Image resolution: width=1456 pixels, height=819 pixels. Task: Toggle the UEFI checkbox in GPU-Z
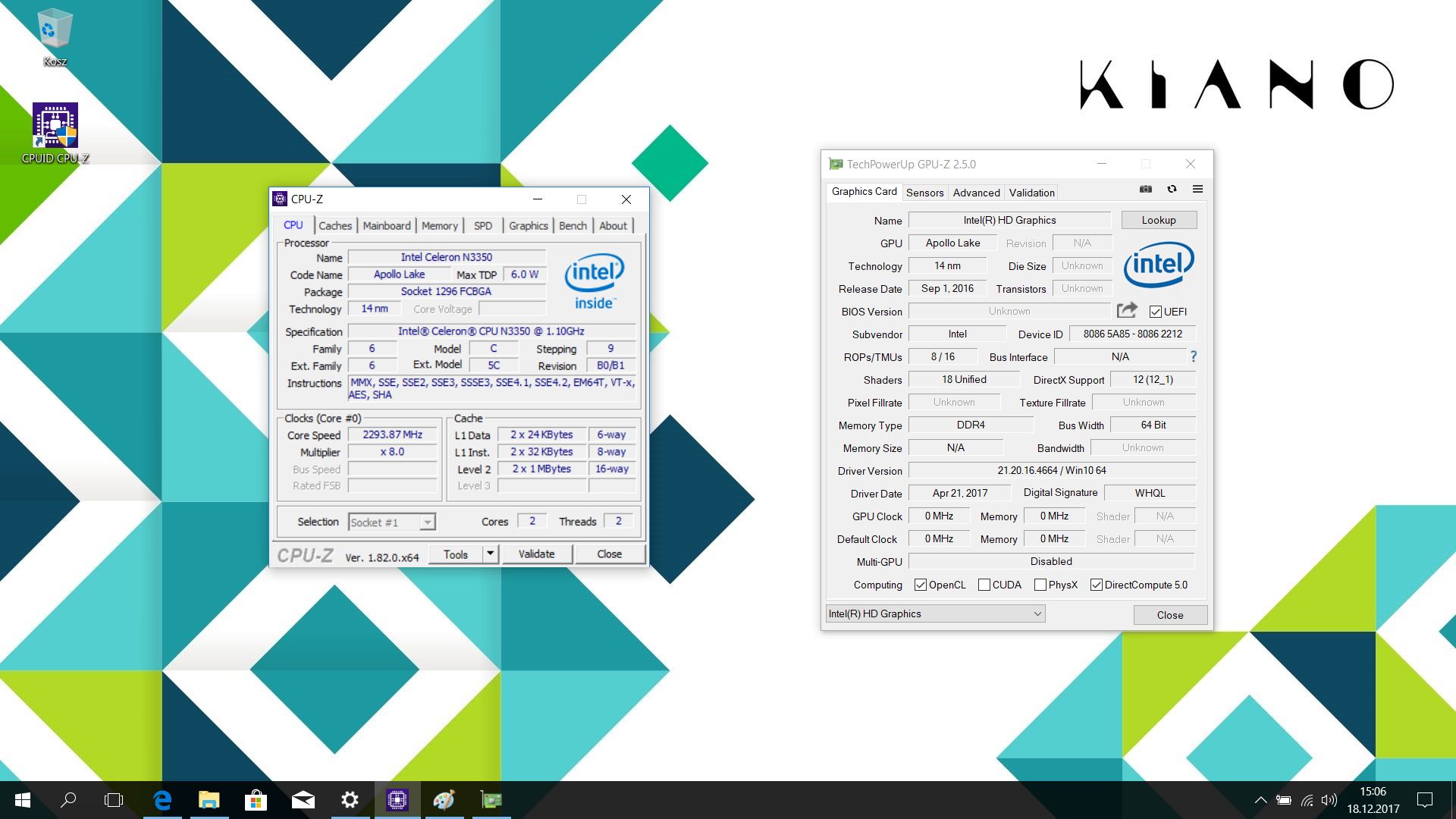point(1156,312)
